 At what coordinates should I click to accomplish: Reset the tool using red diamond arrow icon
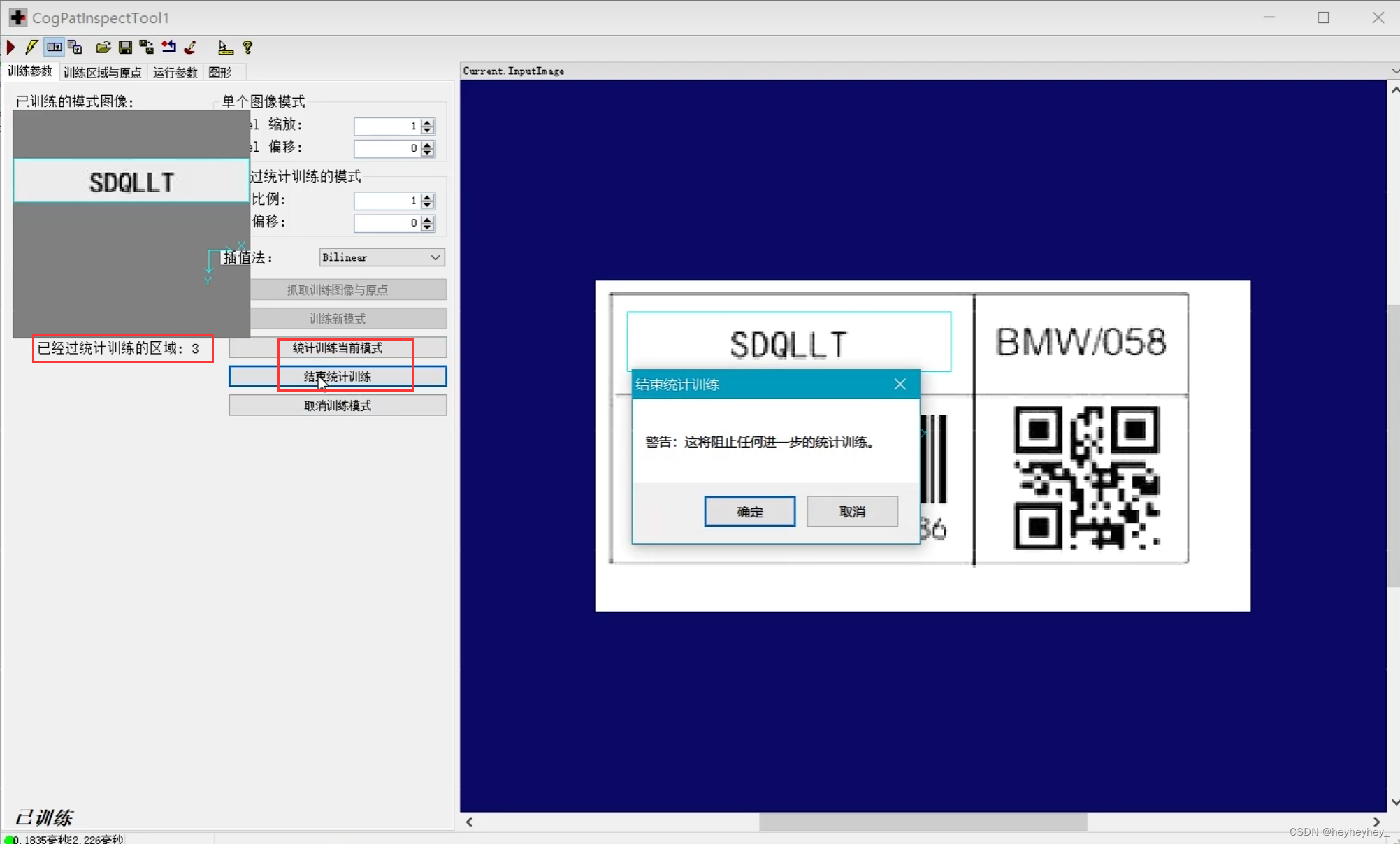click(x=168, y=47)
